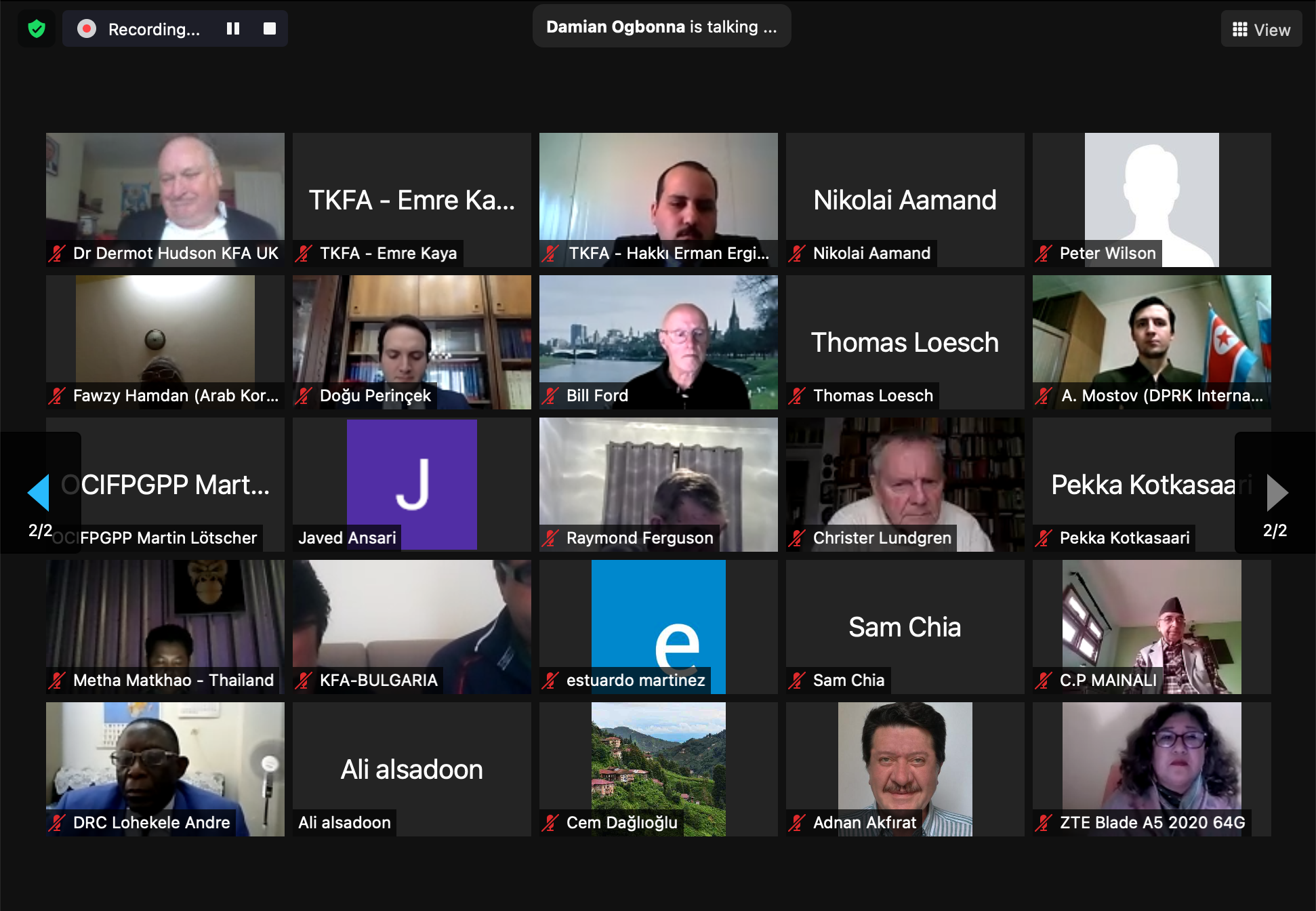Image resolution: width=1316 pixels, height=911 pixels.
Task: Click muted mic icon on Peter Wilson
Action: tap(1044, 253)
